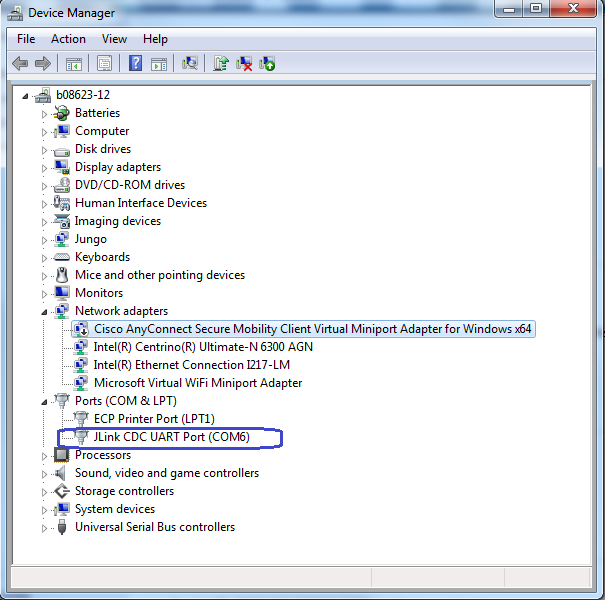Image resolution: width=605 pixels, height=600 pixels.
Task: Click the Cisco AnyConnect adapter icon
Action: [x=81, y=329]
